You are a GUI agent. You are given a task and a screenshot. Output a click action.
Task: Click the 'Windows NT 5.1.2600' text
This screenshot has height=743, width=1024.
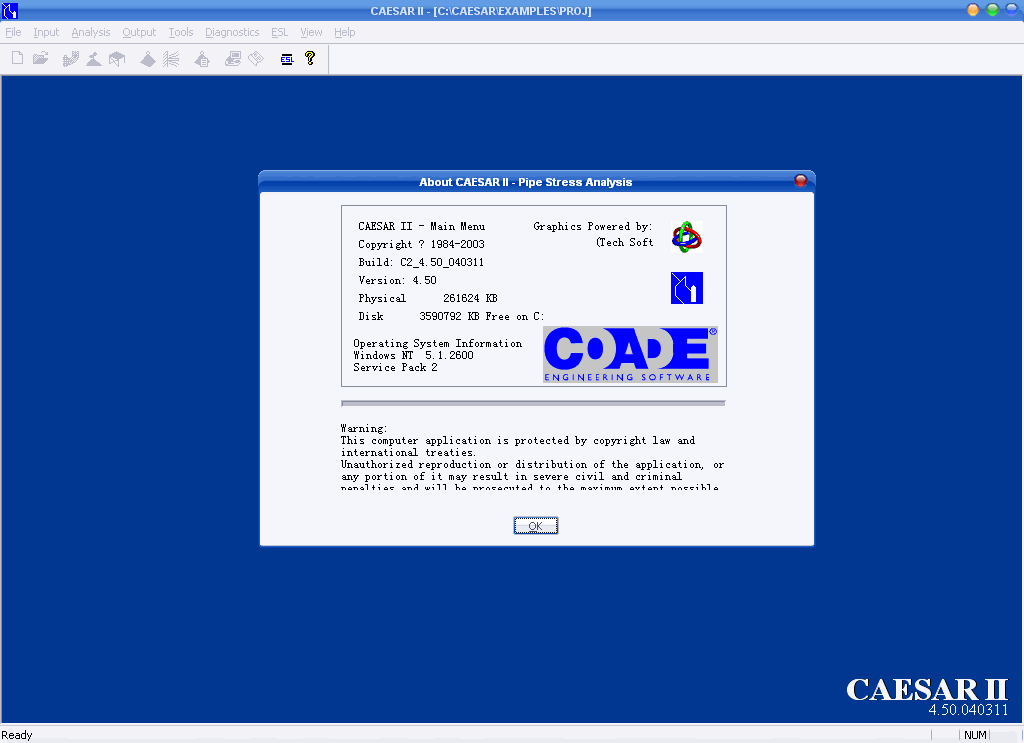[413, 355]
